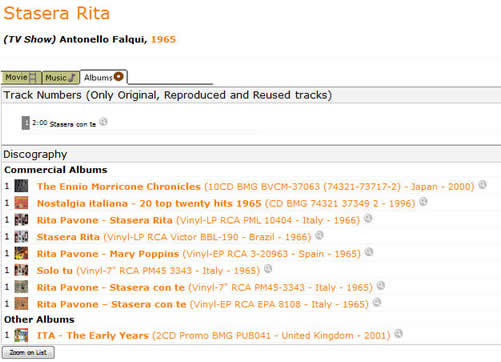Open ITA - The Early Years album link
This screenshot has height=362, width=501.
click(213, 335)
